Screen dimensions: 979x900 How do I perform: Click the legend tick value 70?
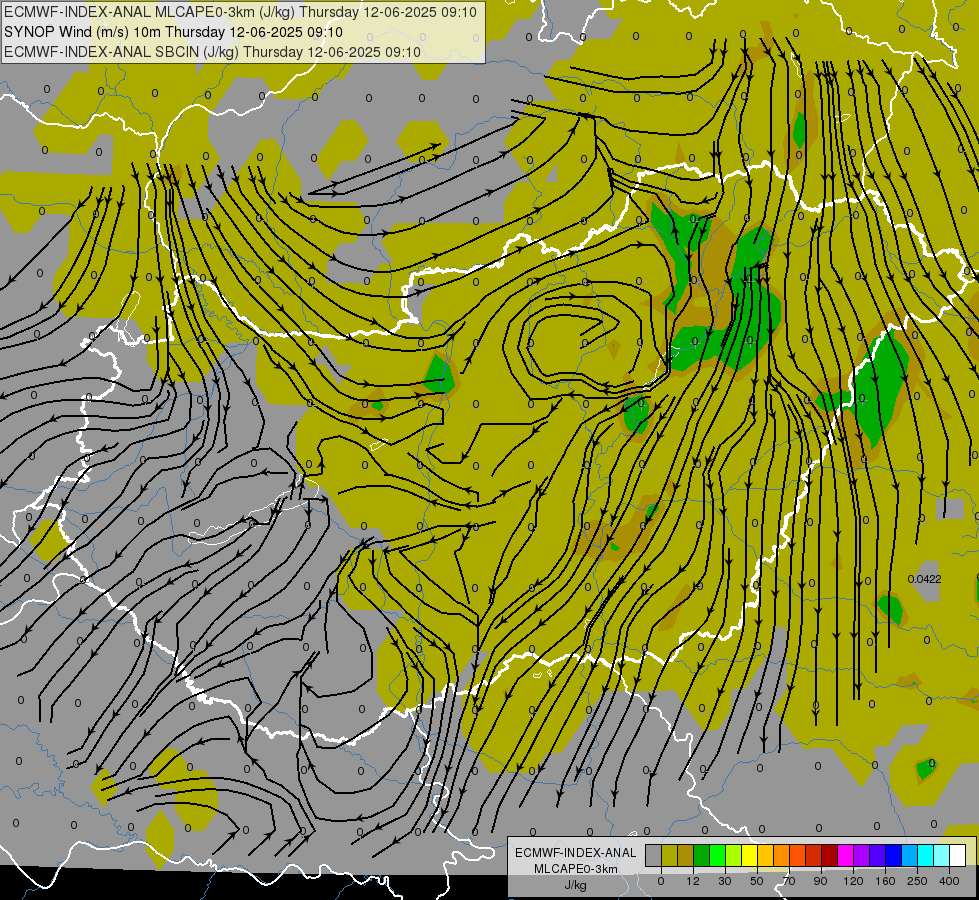coord(789,881)
